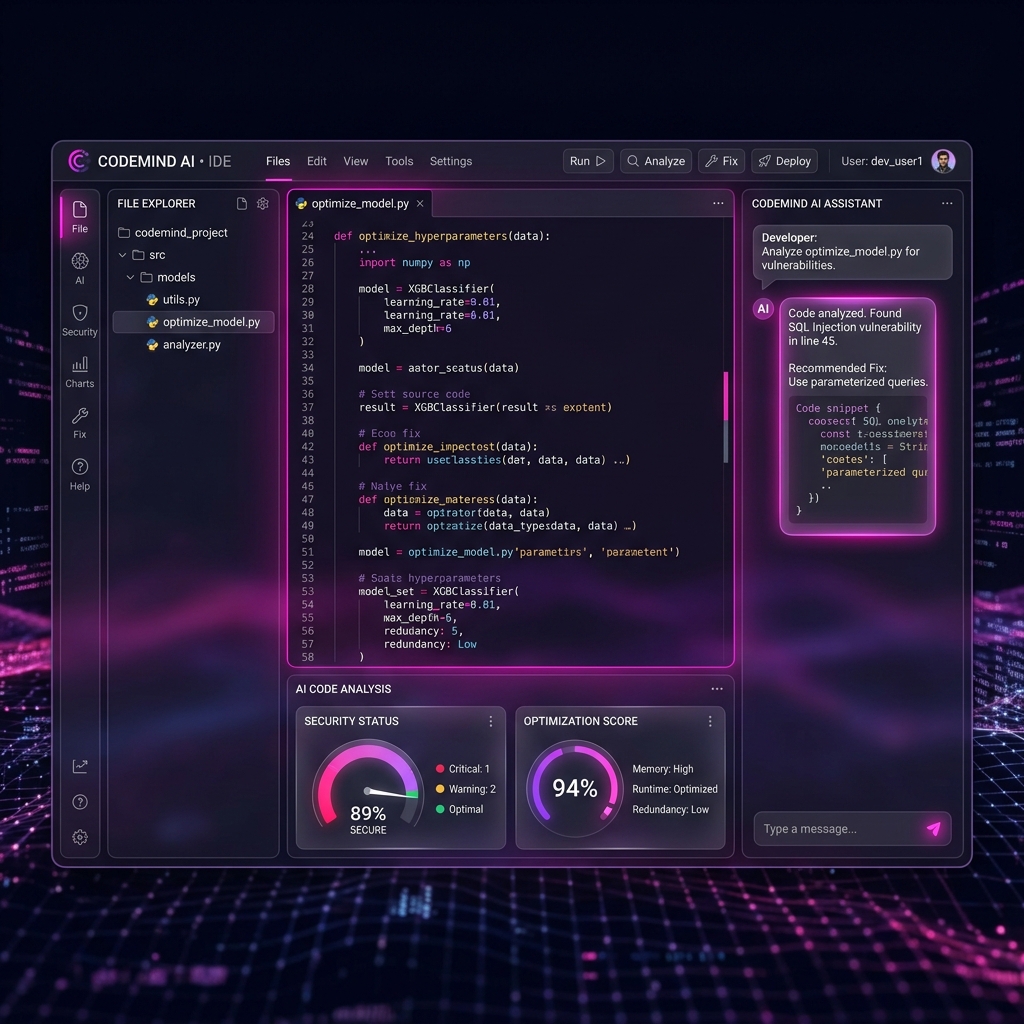Screen dimensions: 1024x1024
Task: Click the 94% optimization score ring
Action: (x=575, y=788)
